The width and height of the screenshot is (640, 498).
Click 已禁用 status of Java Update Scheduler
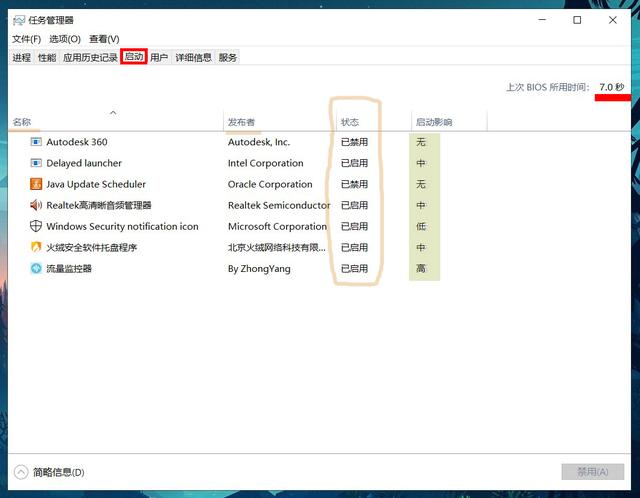coord(354,184)
